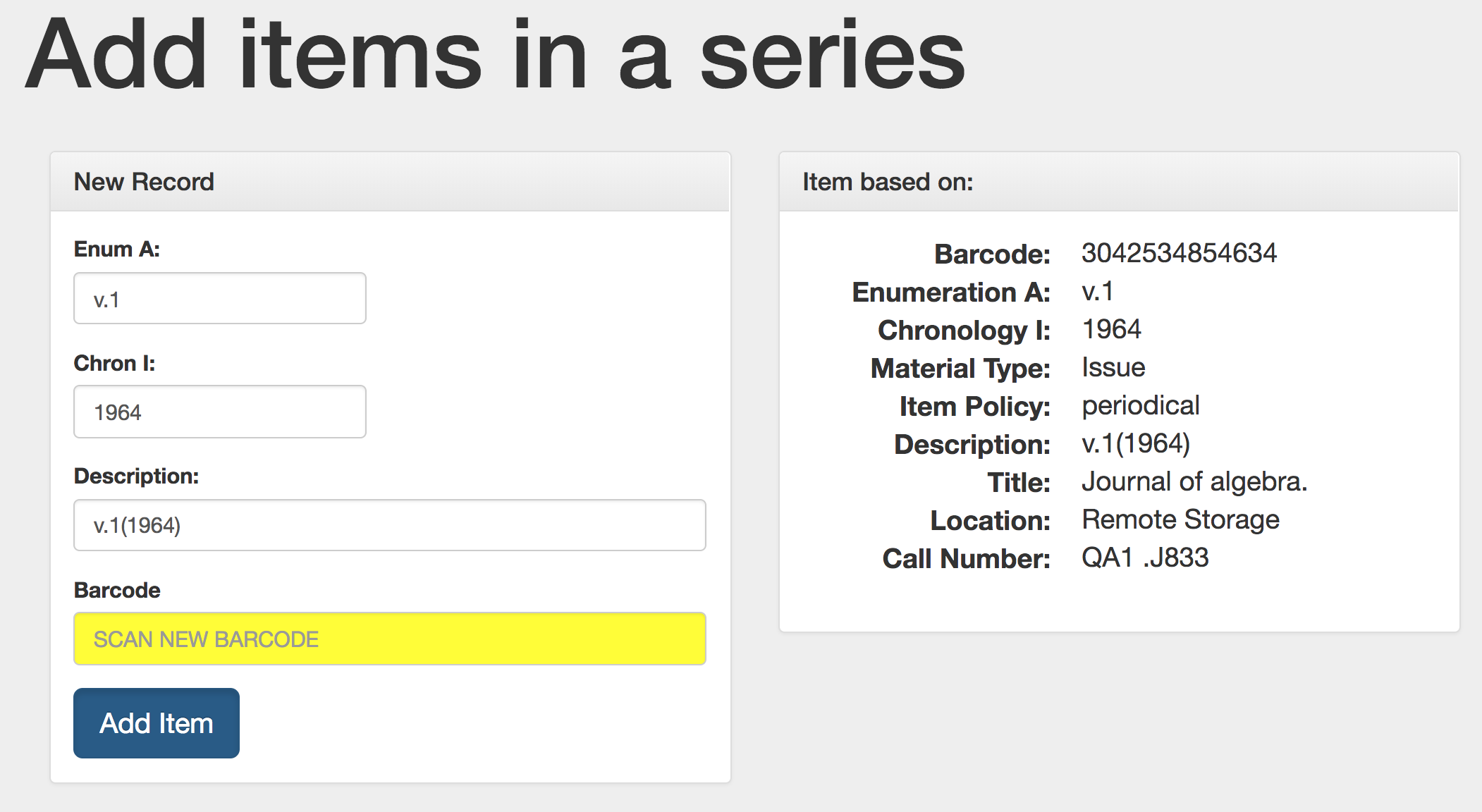Focus the Enum A input field
Viewport: 1482px width, 812px height.
(219, 299)
